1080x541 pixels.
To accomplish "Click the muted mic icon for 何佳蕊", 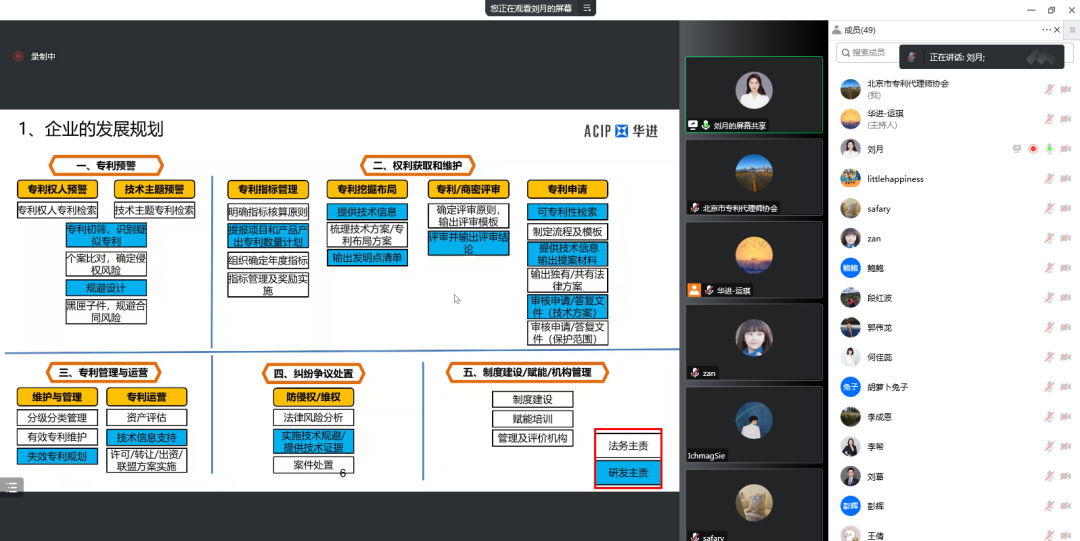I will tap(1049, 357).
